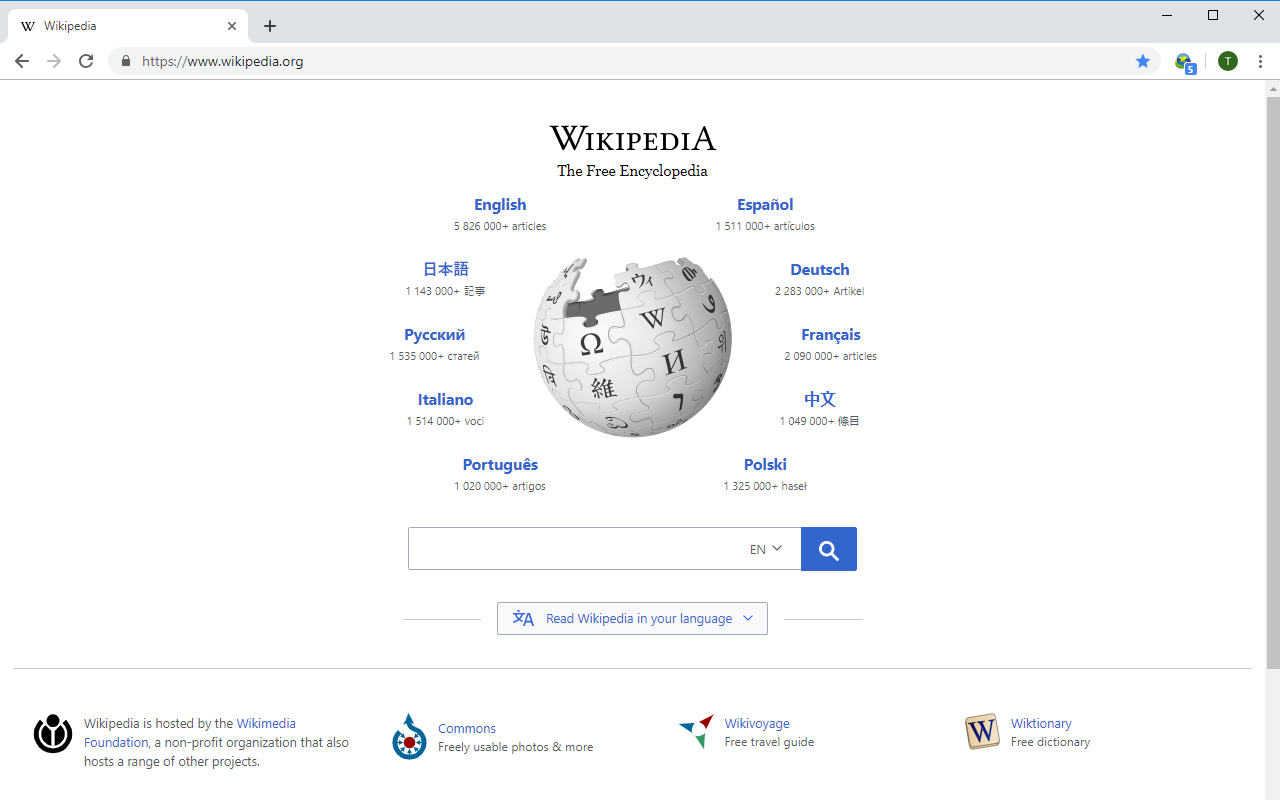
Task: Open the EN search language dropdown
Action: tap(766, 549)
